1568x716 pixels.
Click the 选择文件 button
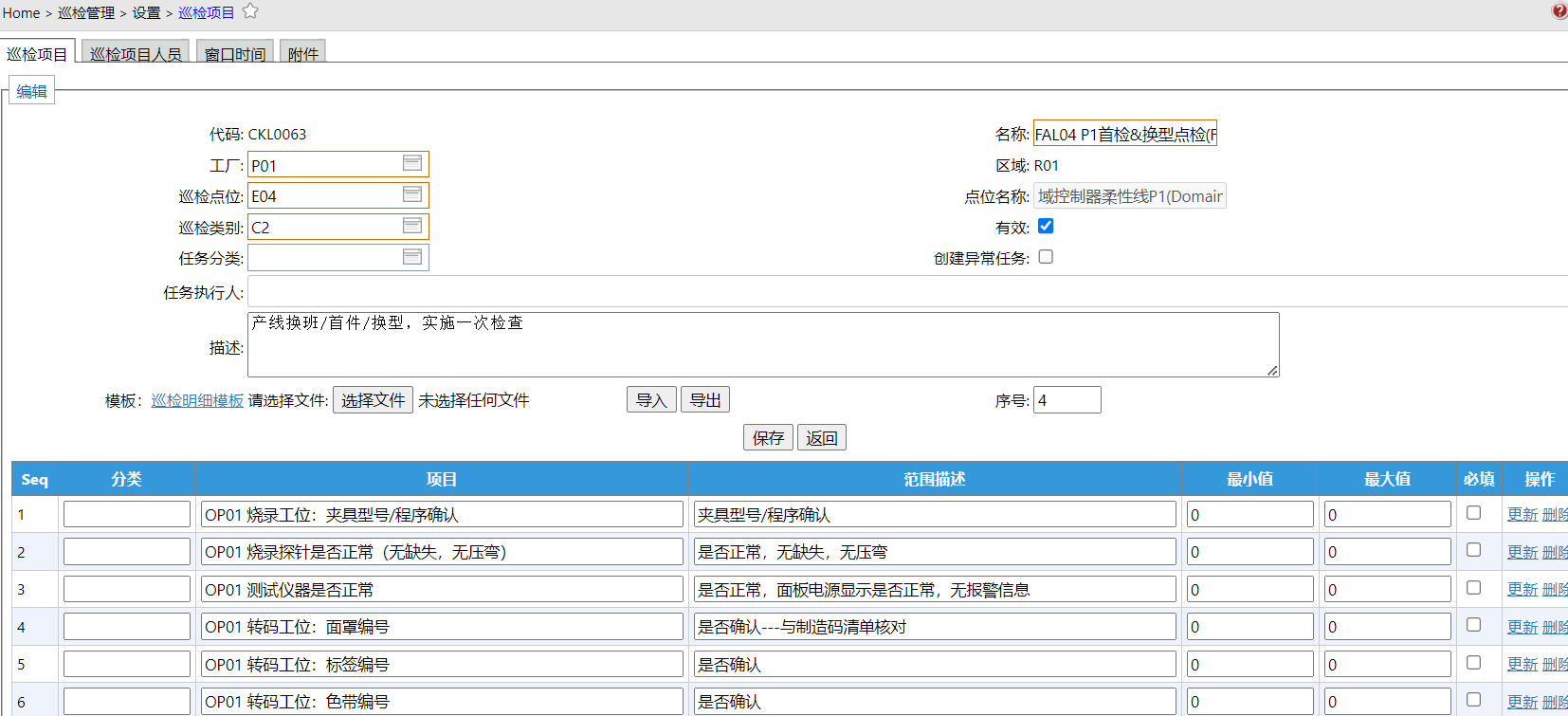(x=373, y=400)
